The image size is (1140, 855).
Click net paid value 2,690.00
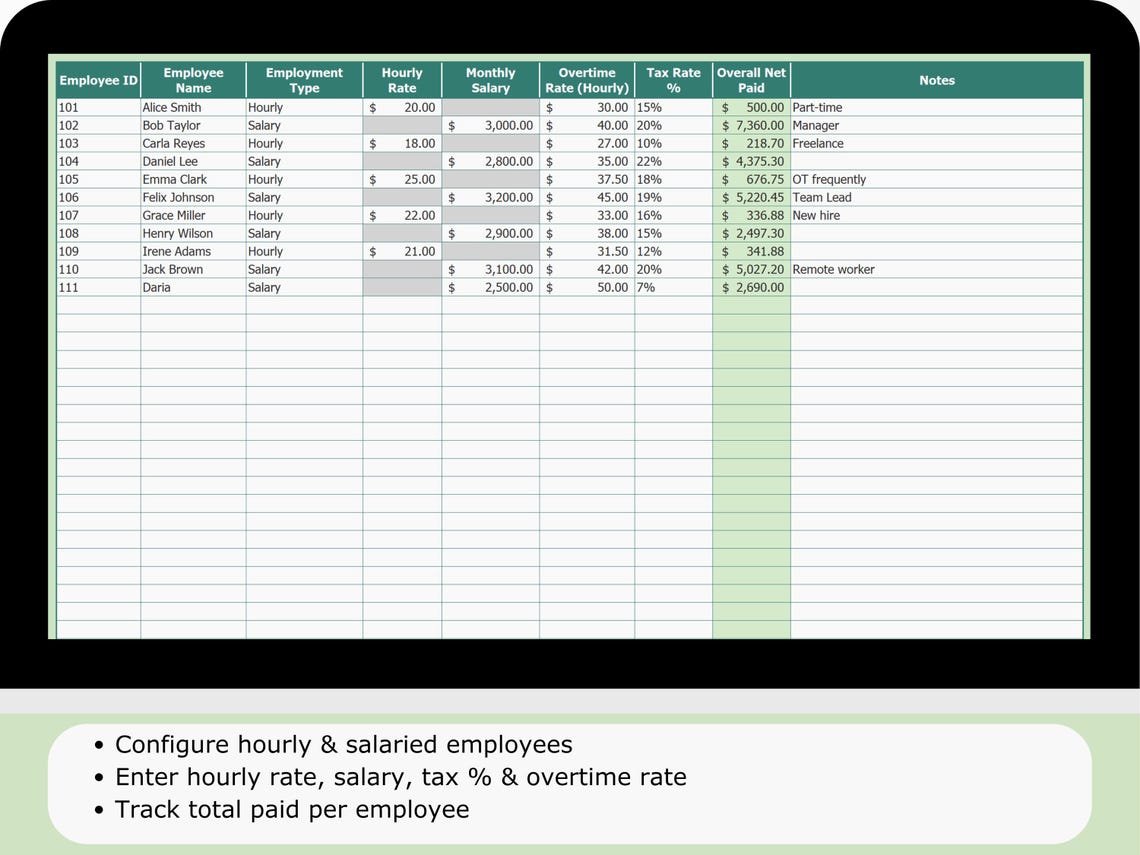[x=751, y=287]
